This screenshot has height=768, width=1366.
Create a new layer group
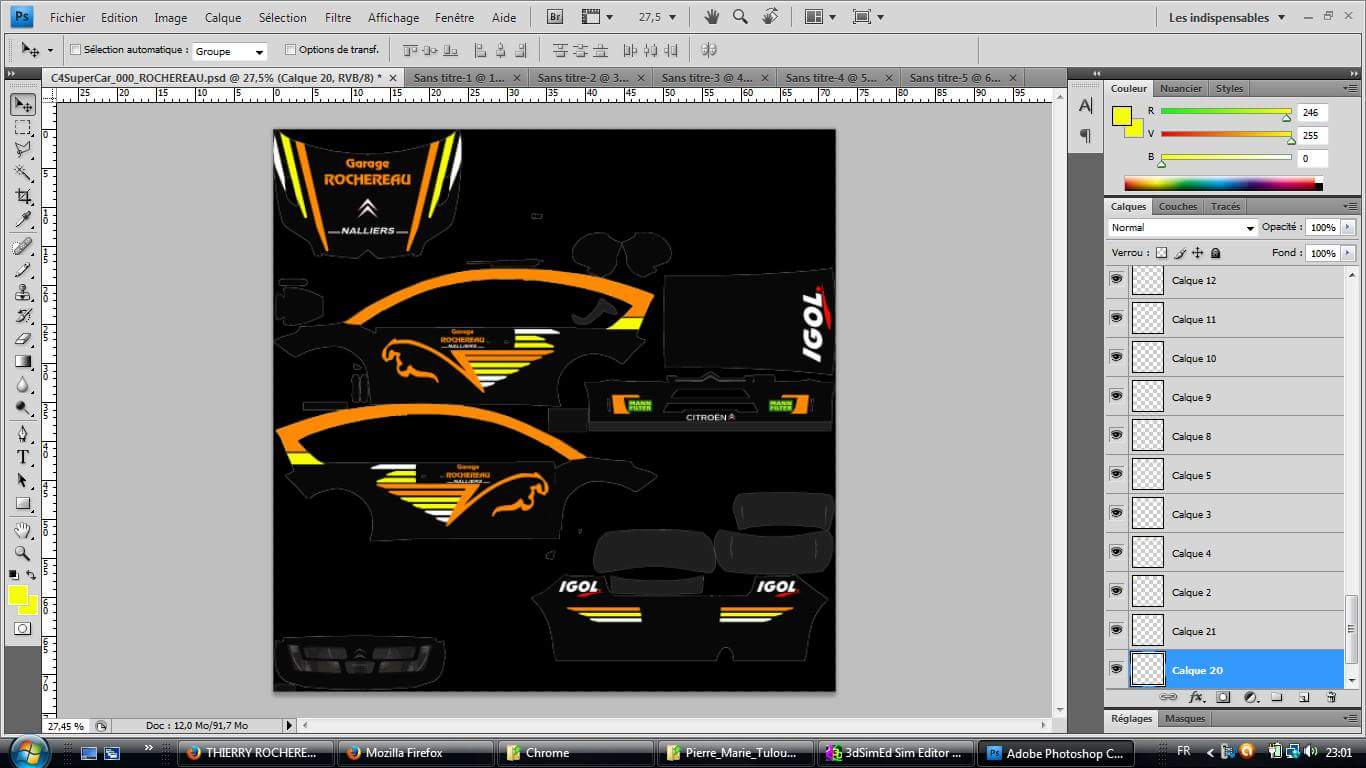click(1277, 697)
